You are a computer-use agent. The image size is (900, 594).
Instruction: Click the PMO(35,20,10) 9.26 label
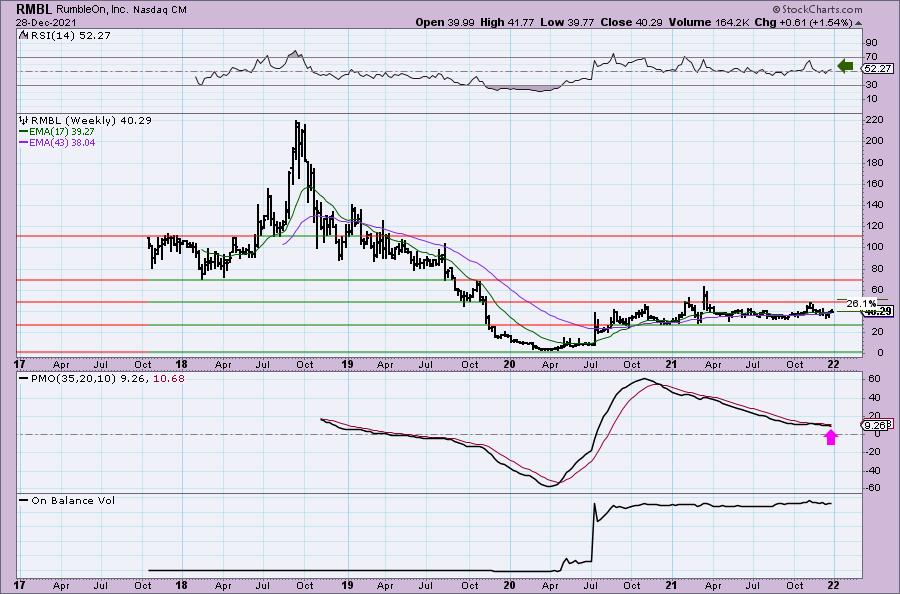click(x=90, y=379)
